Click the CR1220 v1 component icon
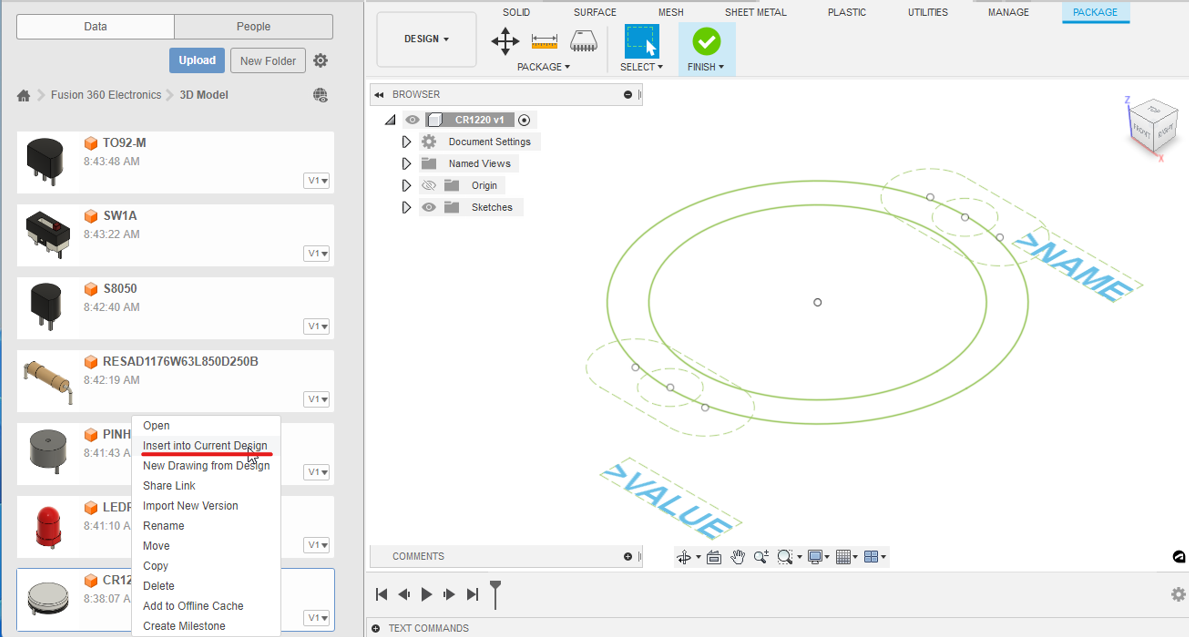 (435, 120)
